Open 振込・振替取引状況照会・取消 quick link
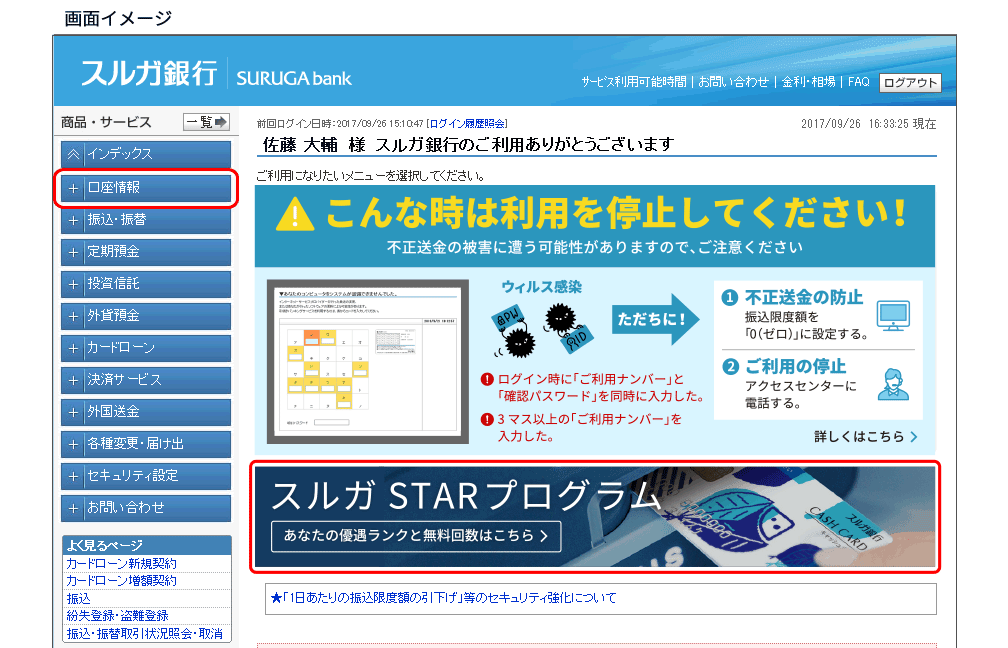Image resolution: width=1008 pixels, height=648 pixels. pyautogui.click(x=145, y=633)
